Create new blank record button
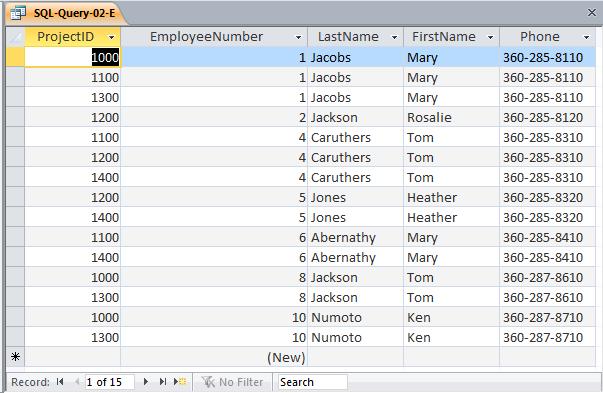603x393 pixels. (x=180, y=382)
